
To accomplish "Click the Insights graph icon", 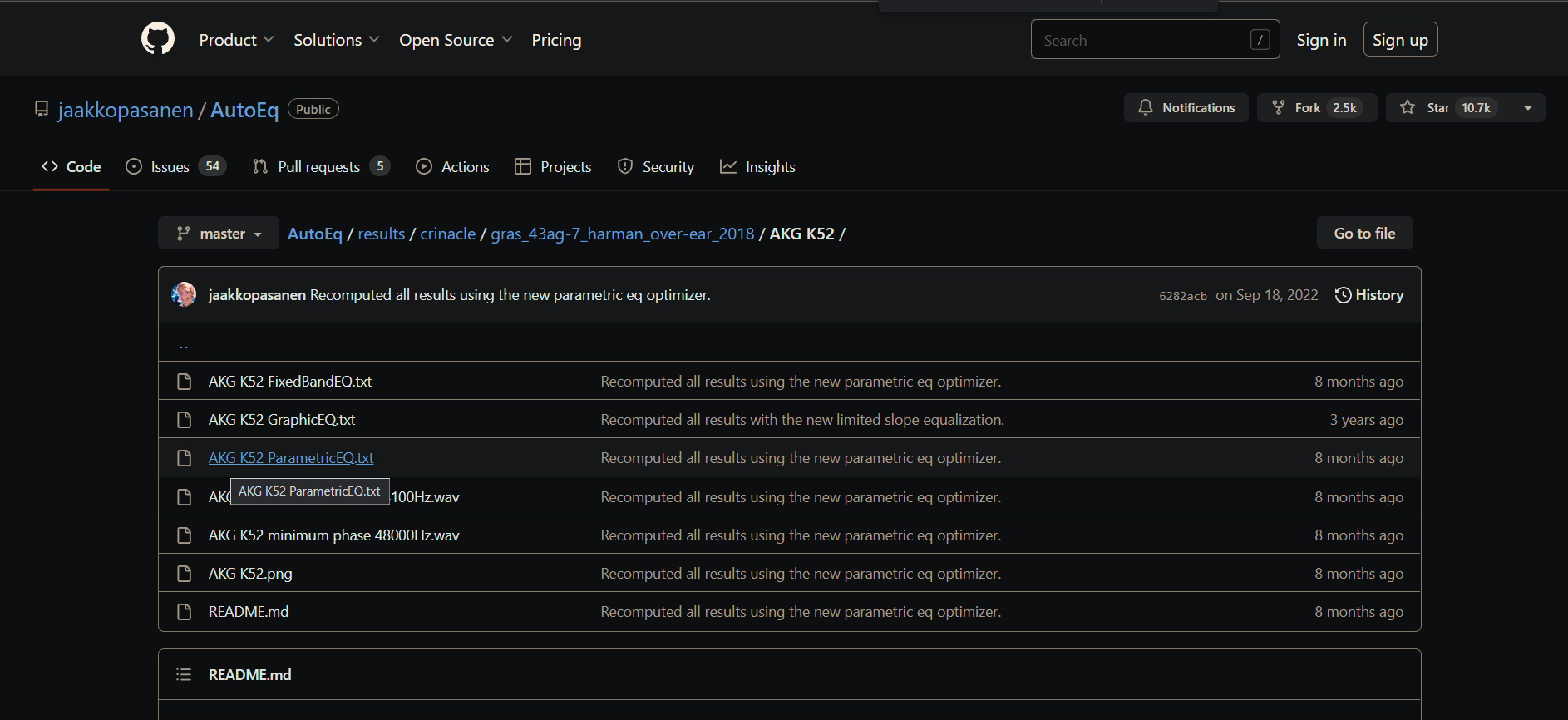I will pyautogui.click(x=728, y=166).
